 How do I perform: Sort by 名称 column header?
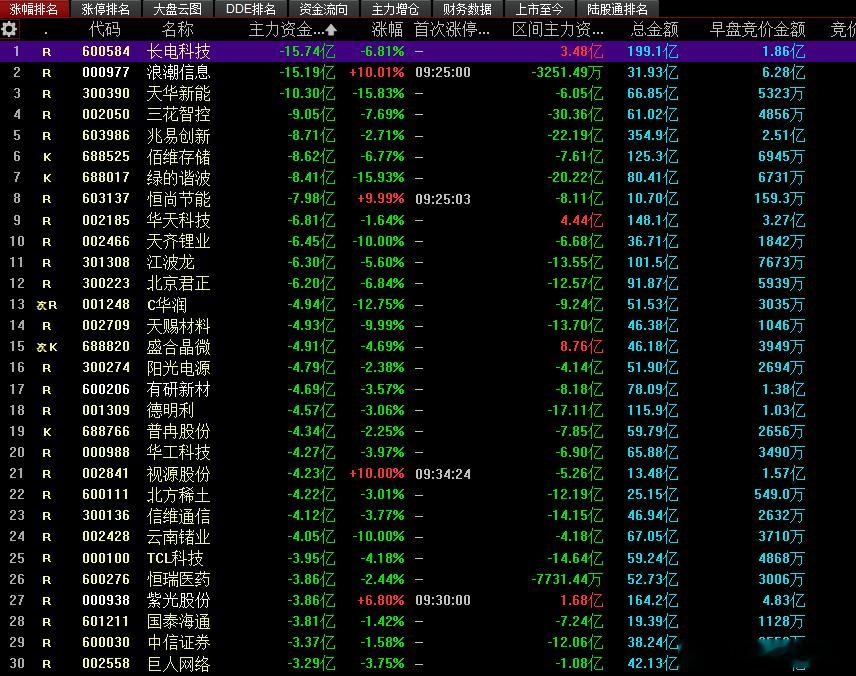click(x=177, y=29)
